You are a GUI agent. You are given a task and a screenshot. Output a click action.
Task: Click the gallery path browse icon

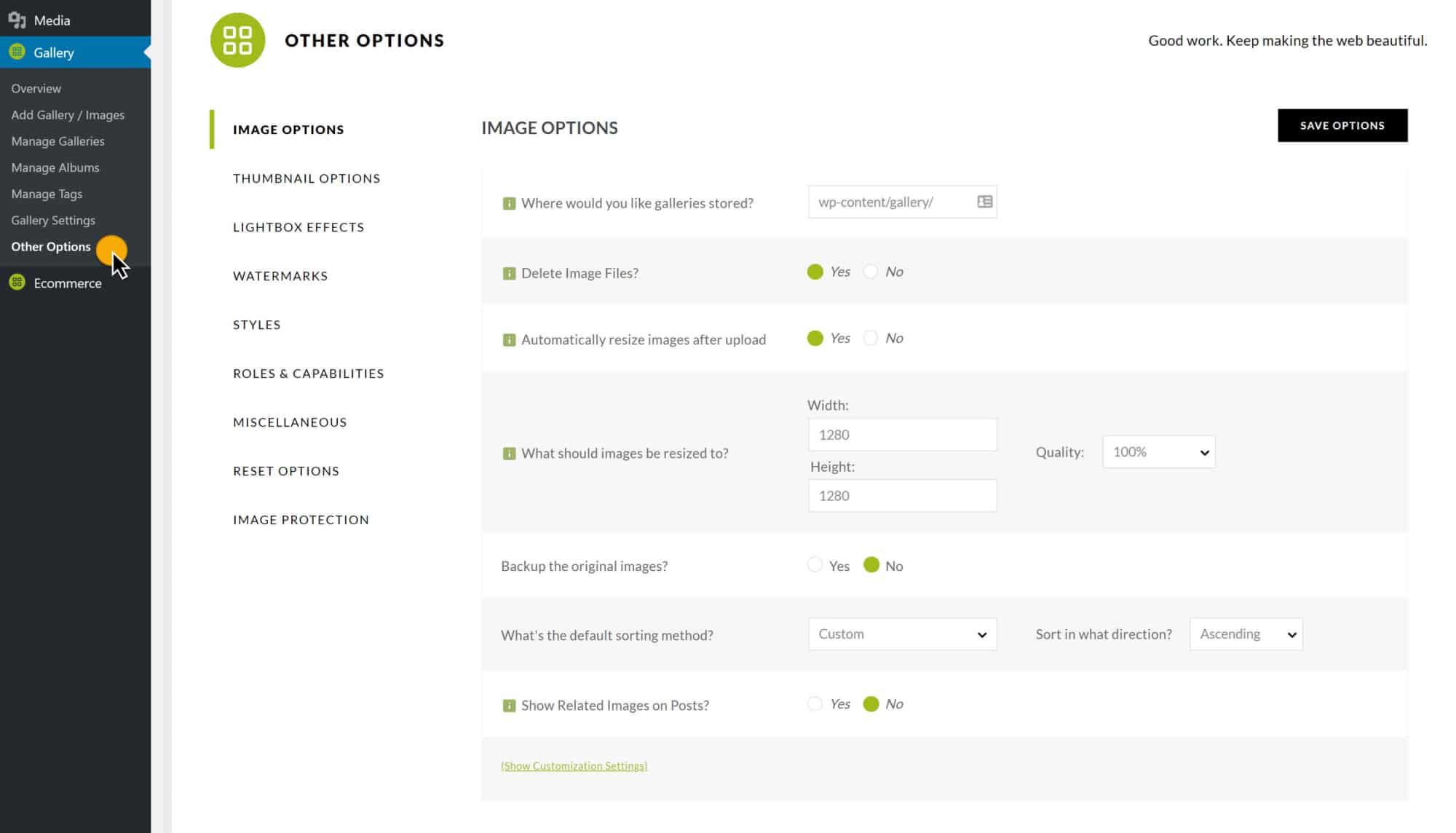point(984,202)
